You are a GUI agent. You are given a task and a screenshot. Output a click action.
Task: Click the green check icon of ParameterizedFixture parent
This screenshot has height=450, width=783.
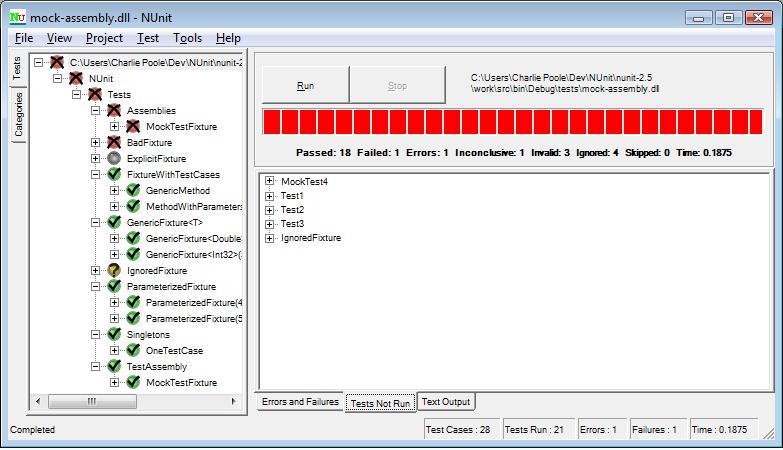[x=114, y=286]
